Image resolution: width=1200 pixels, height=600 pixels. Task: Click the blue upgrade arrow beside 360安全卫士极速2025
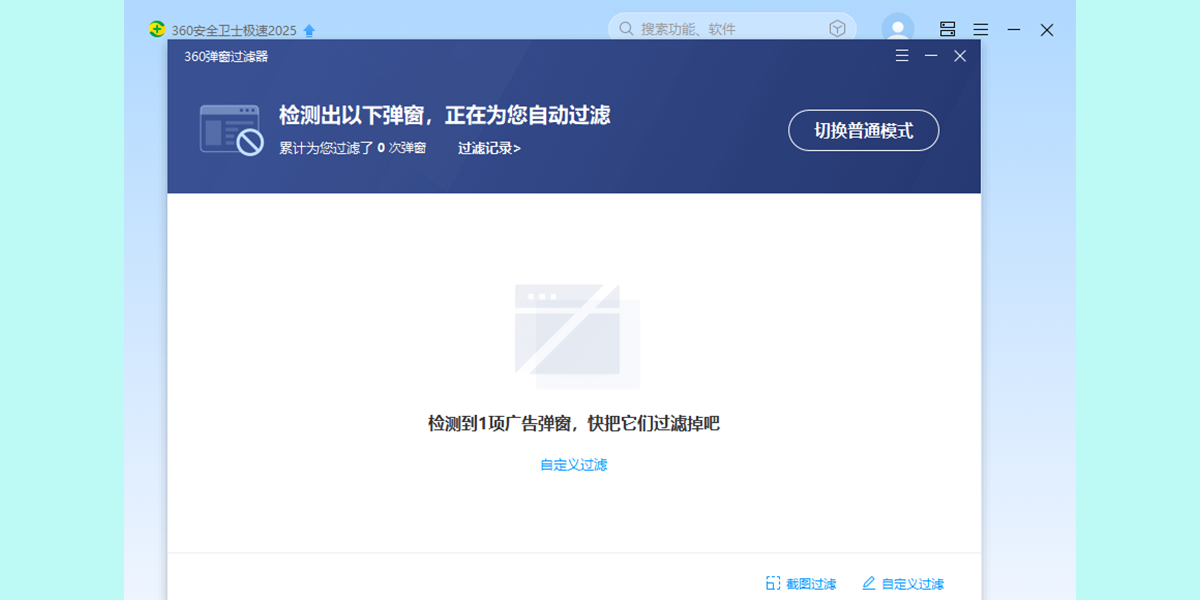pyautogui.click(x=309, y=31)
